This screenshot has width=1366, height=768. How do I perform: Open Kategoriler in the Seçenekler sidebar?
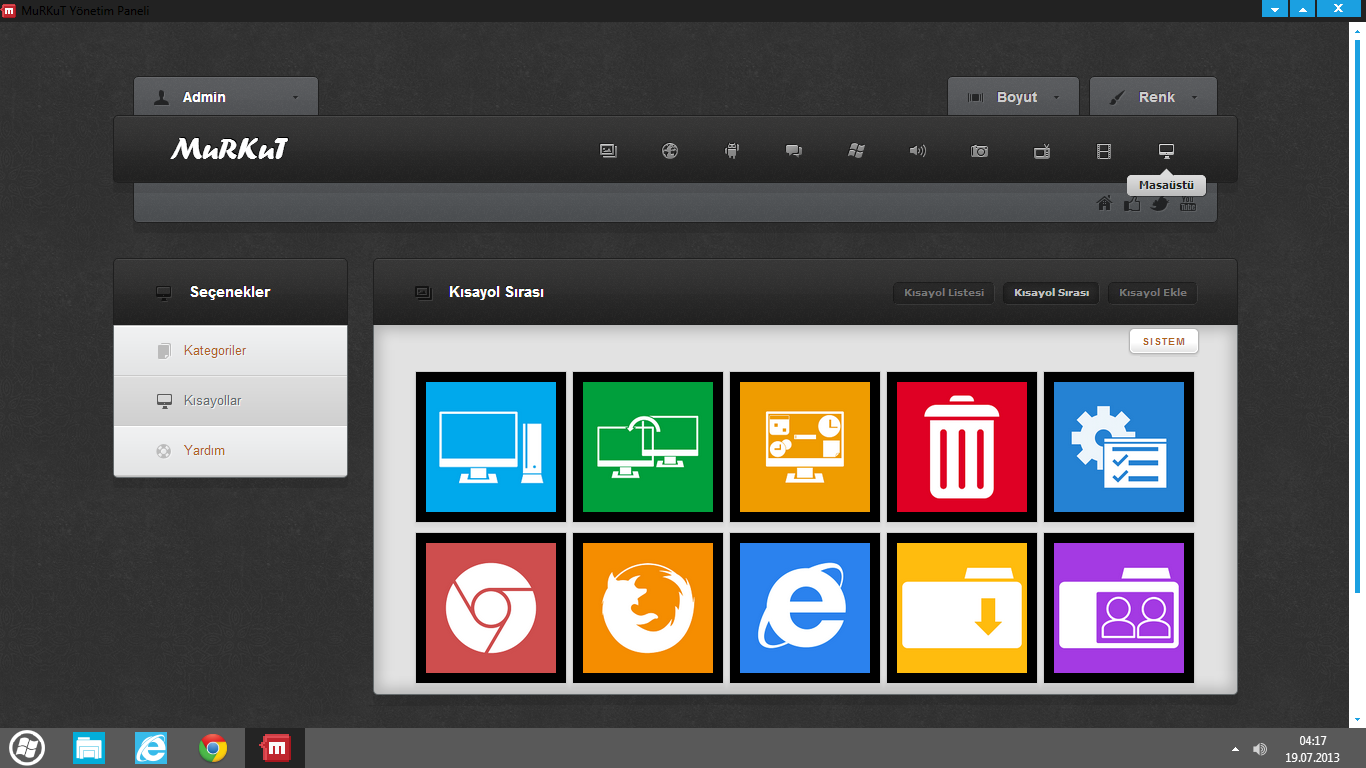(x=215, y=351)
